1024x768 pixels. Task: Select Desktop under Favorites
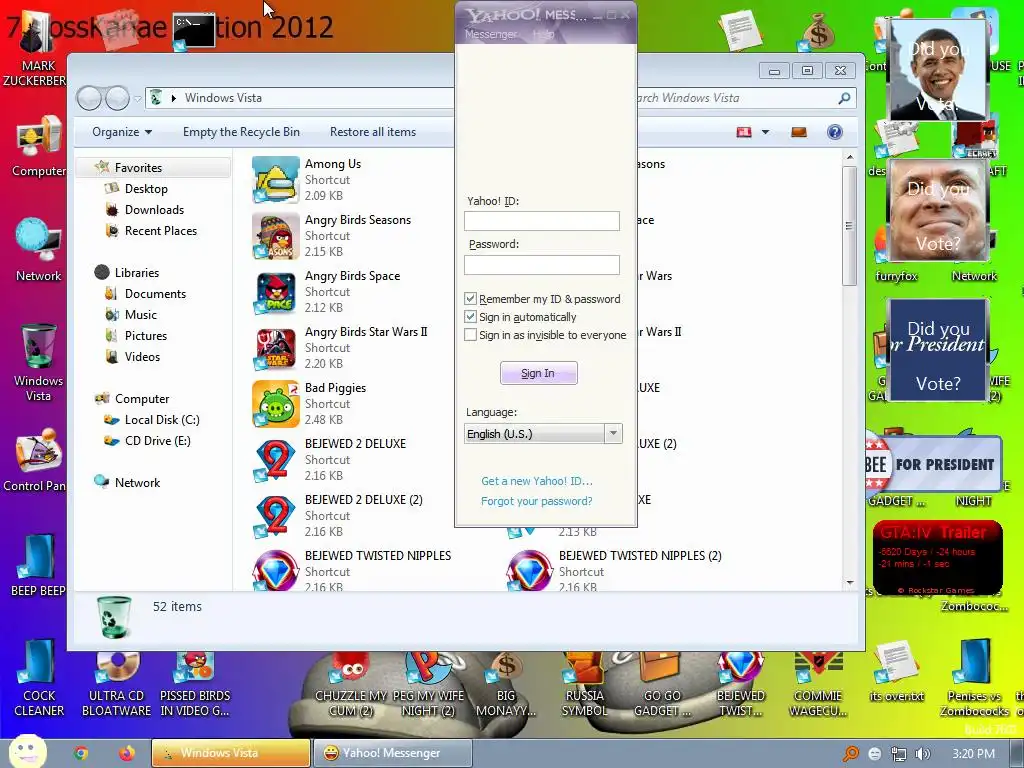point(146,189)
